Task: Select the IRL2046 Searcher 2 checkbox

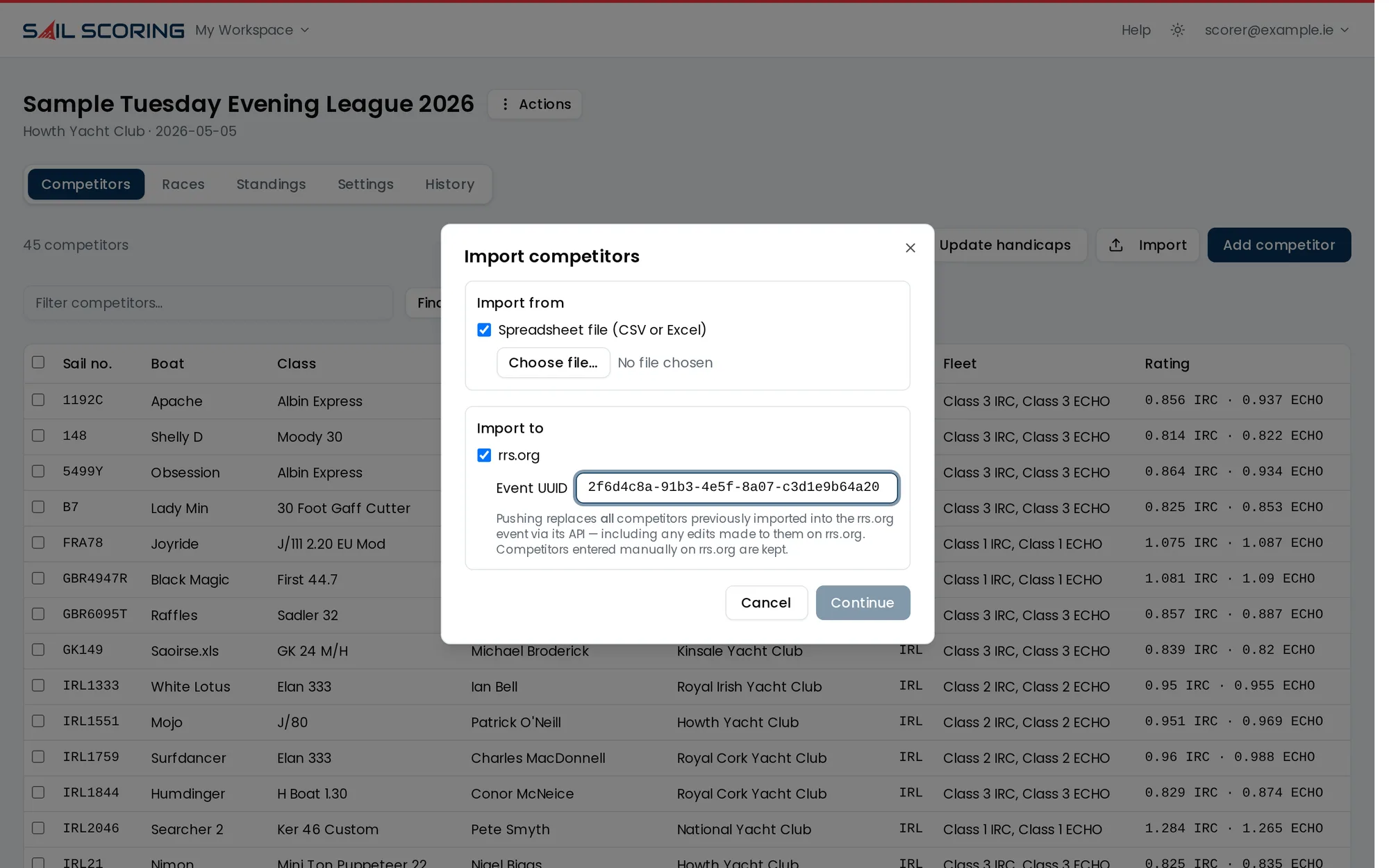Action: tap(38, 828)
